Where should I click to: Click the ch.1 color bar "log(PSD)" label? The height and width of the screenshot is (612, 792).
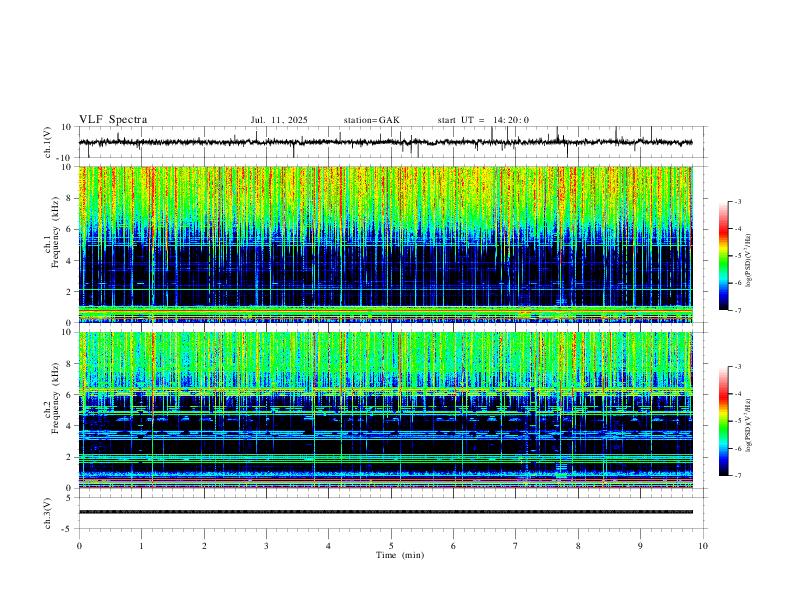tap(749, 260)
